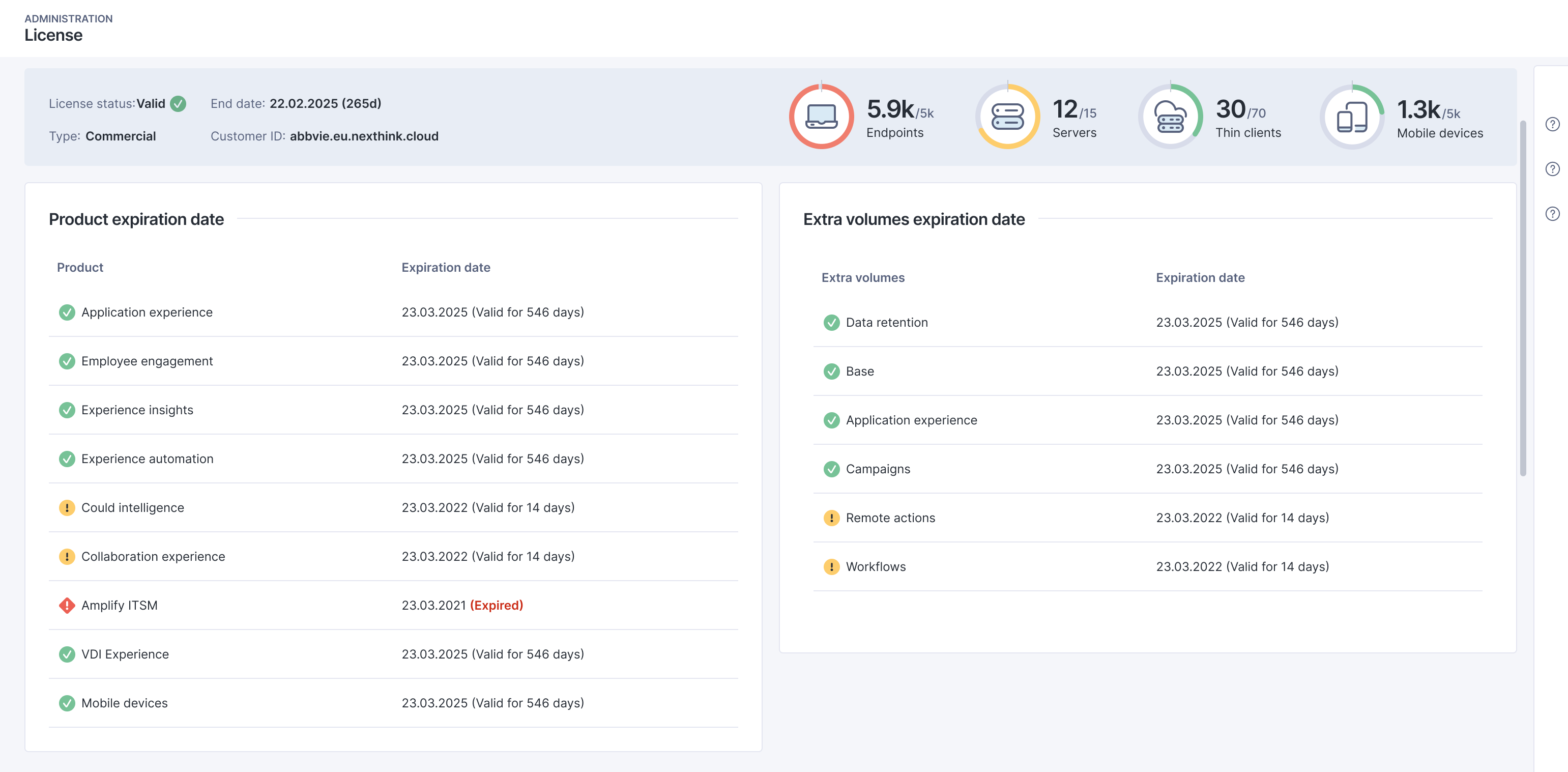Click the yellow warning icon beside Could intelligence

coord(66,508)
